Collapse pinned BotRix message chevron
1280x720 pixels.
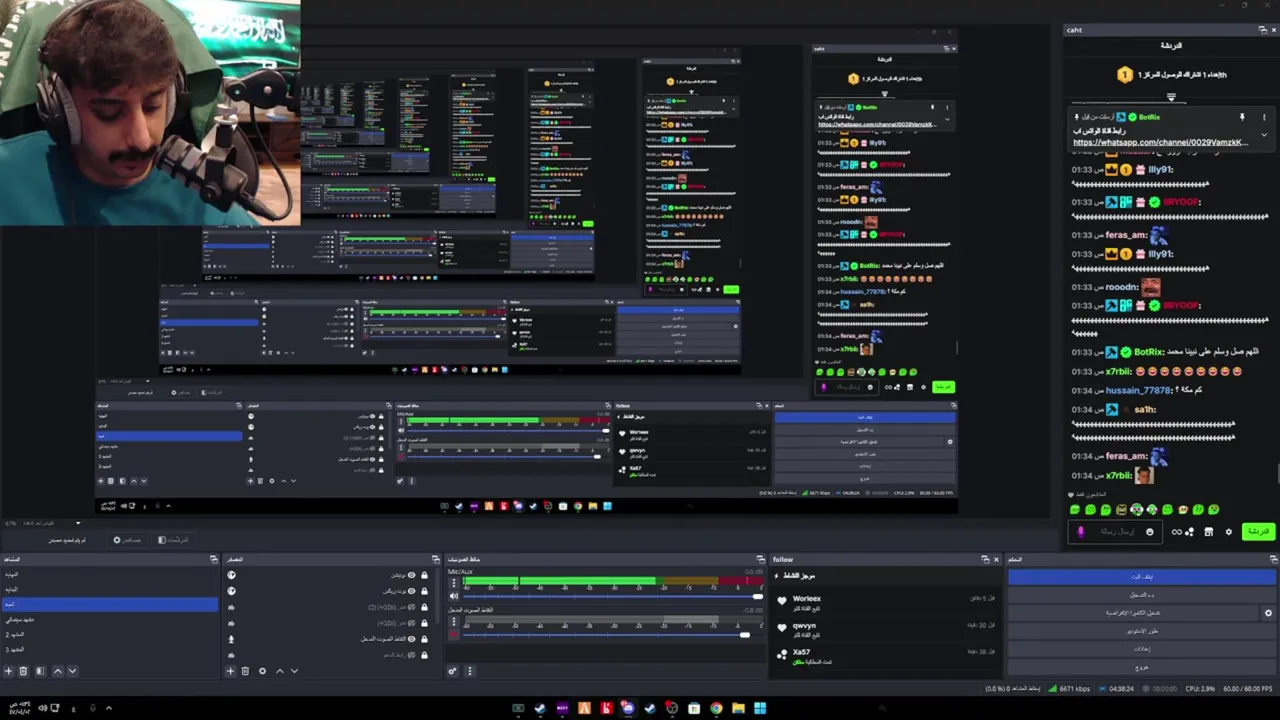tap(1264, 135)
